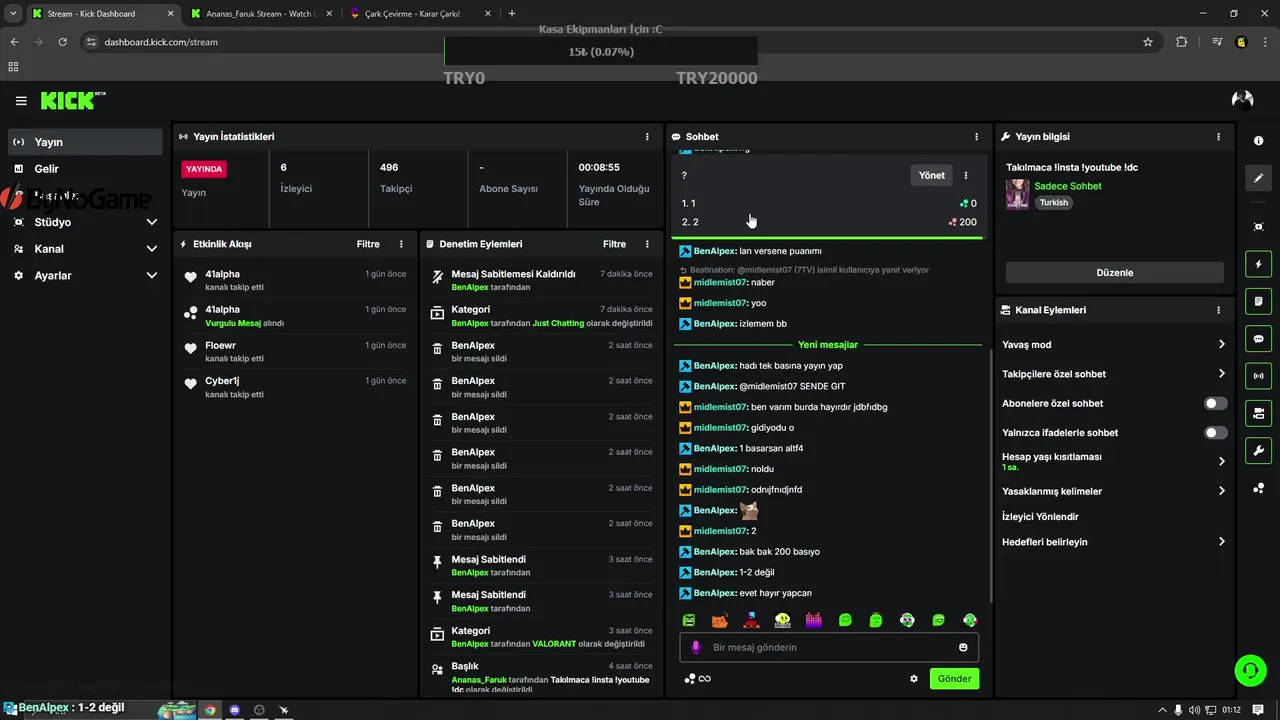Switch to the Çark Çevirme browser tab
Image resolution: width=1280 pixels, height=720 pixels.
[x=420, y=14]
